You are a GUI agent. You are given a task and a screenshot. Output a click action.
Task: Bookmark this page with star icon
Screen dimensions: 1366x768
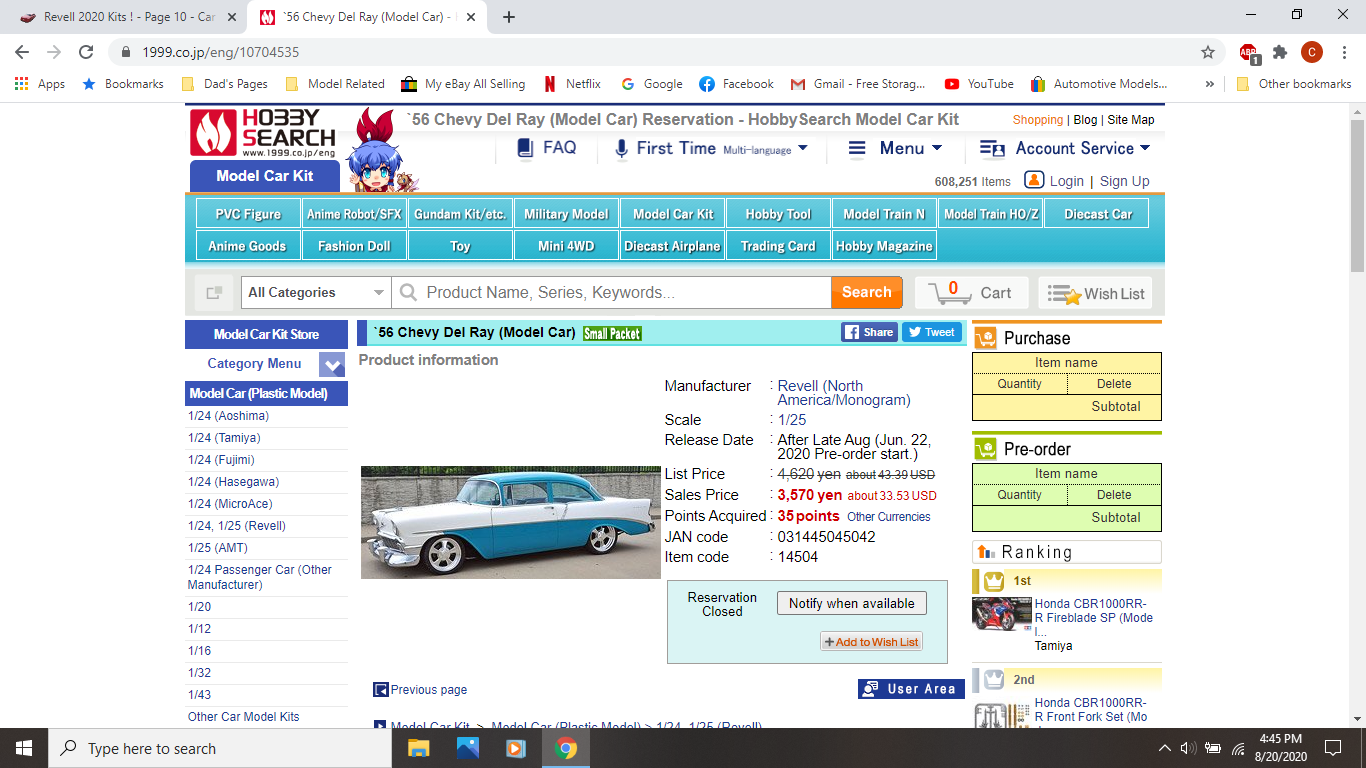(1208, 52)
